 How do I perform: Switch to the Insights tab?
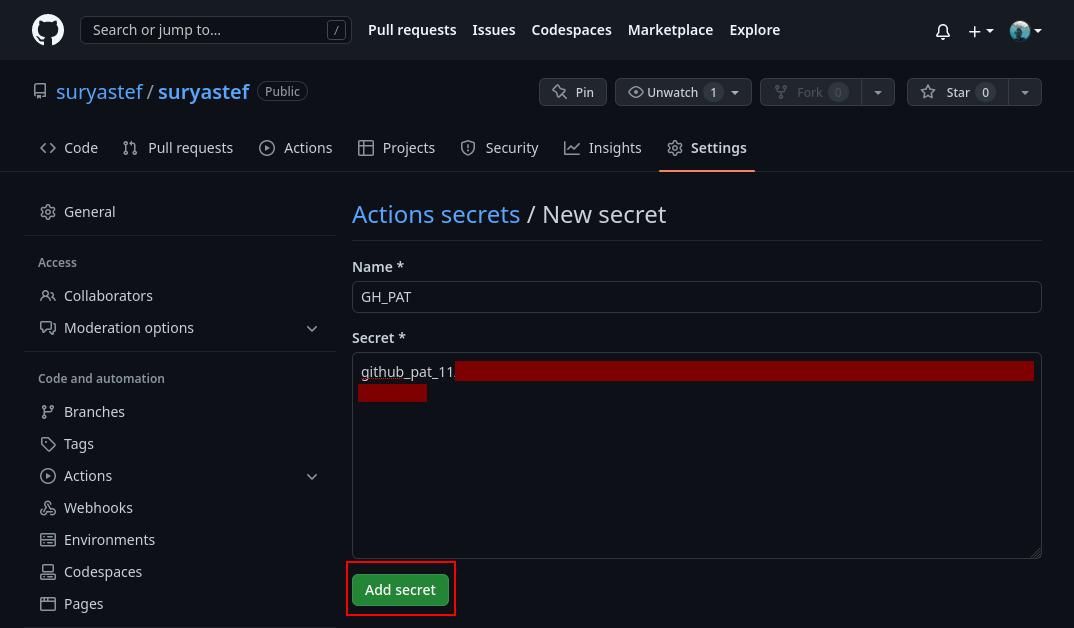tap(603, 148)
